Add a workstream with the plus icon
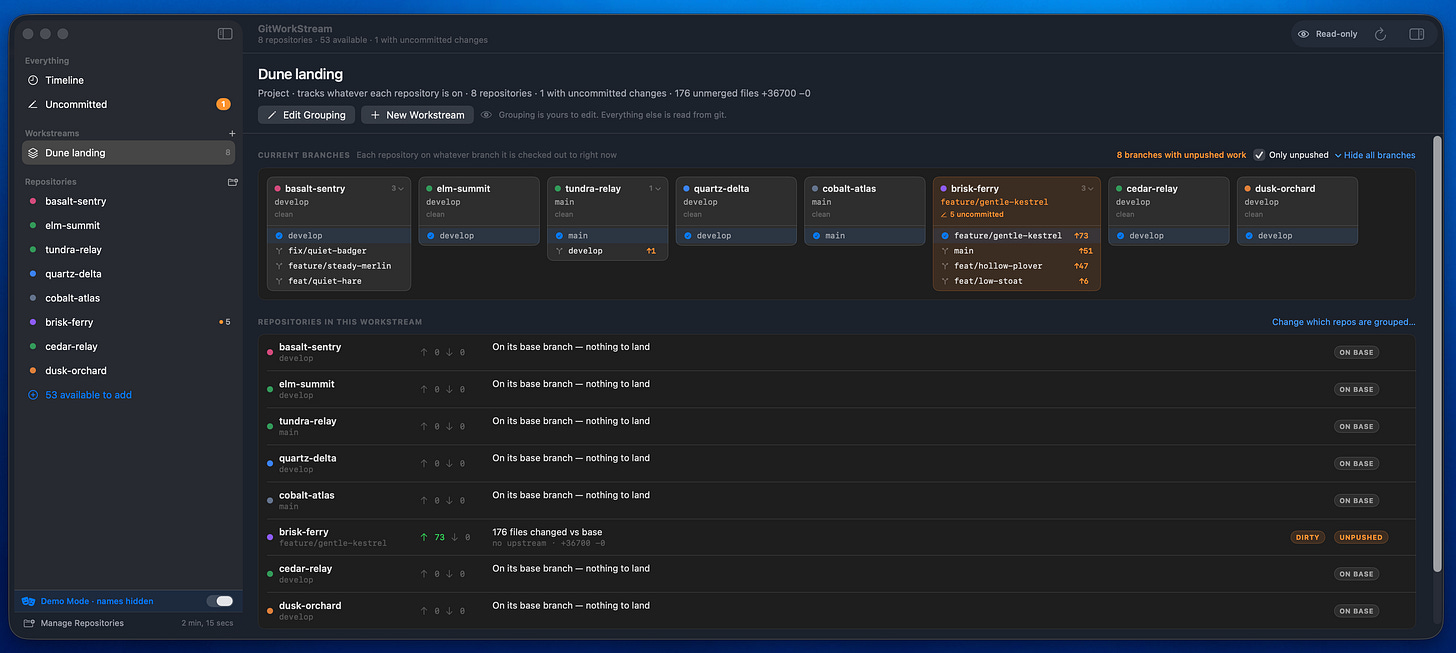This screenshot has width=1456, height=653. (232, 133)
